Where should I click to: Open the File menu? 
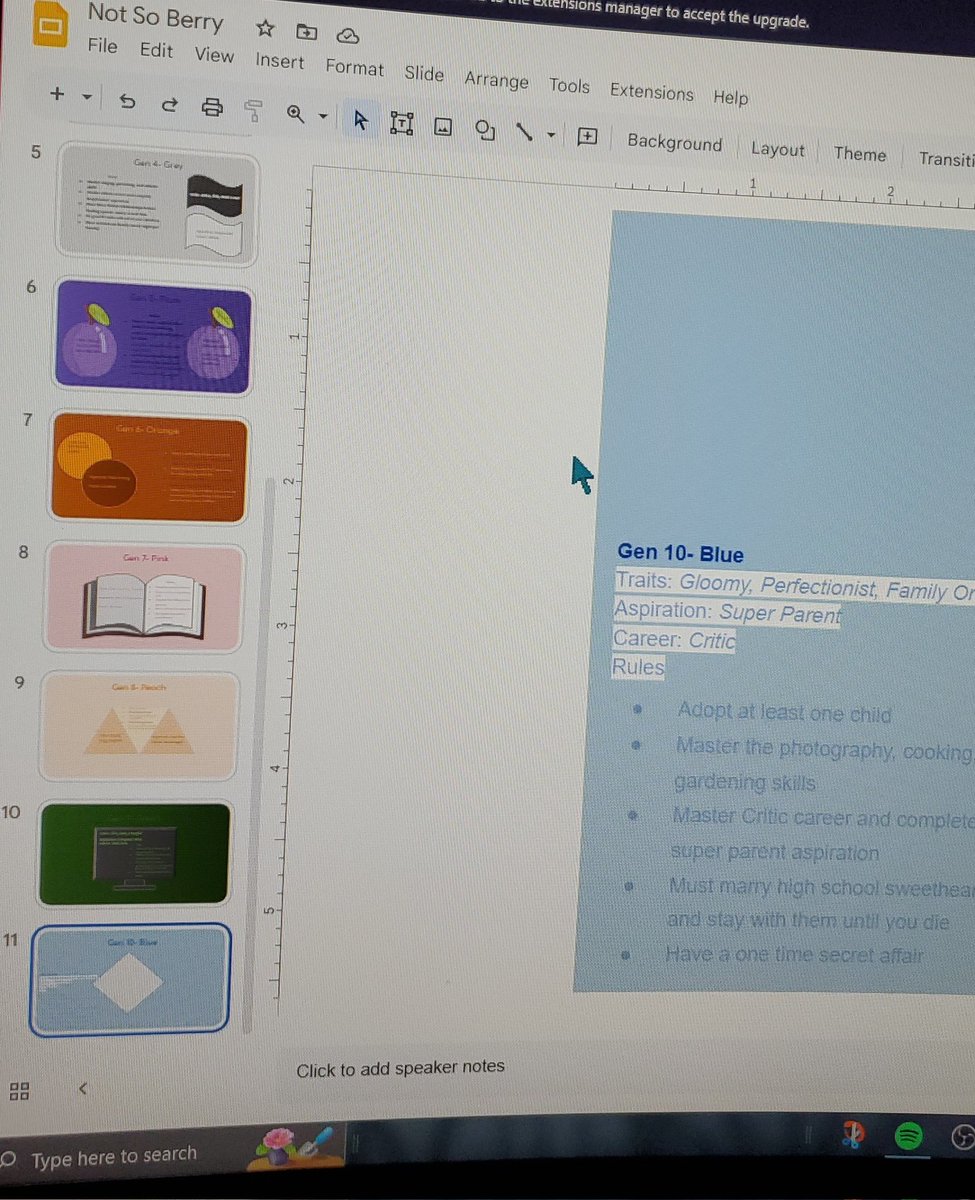(102, 46)
